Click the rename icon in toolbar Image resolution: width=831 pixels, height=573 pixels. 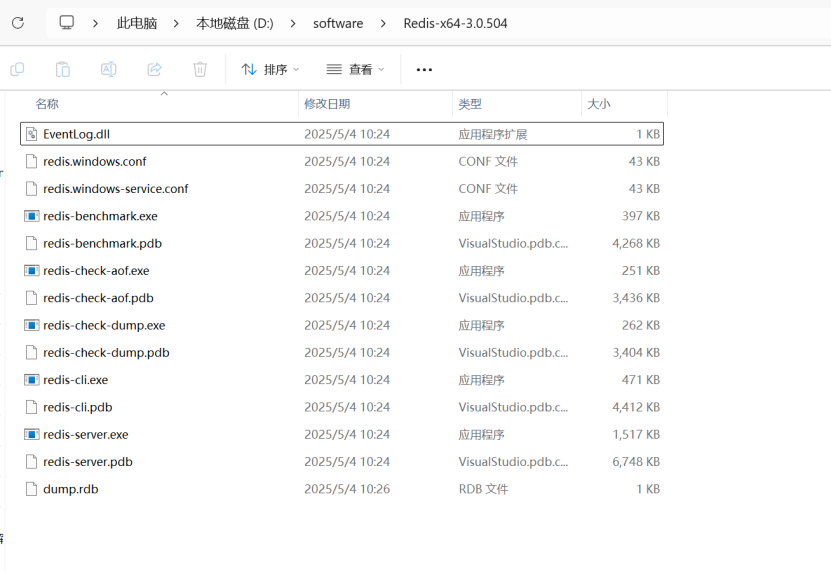[x=109, y=69]
